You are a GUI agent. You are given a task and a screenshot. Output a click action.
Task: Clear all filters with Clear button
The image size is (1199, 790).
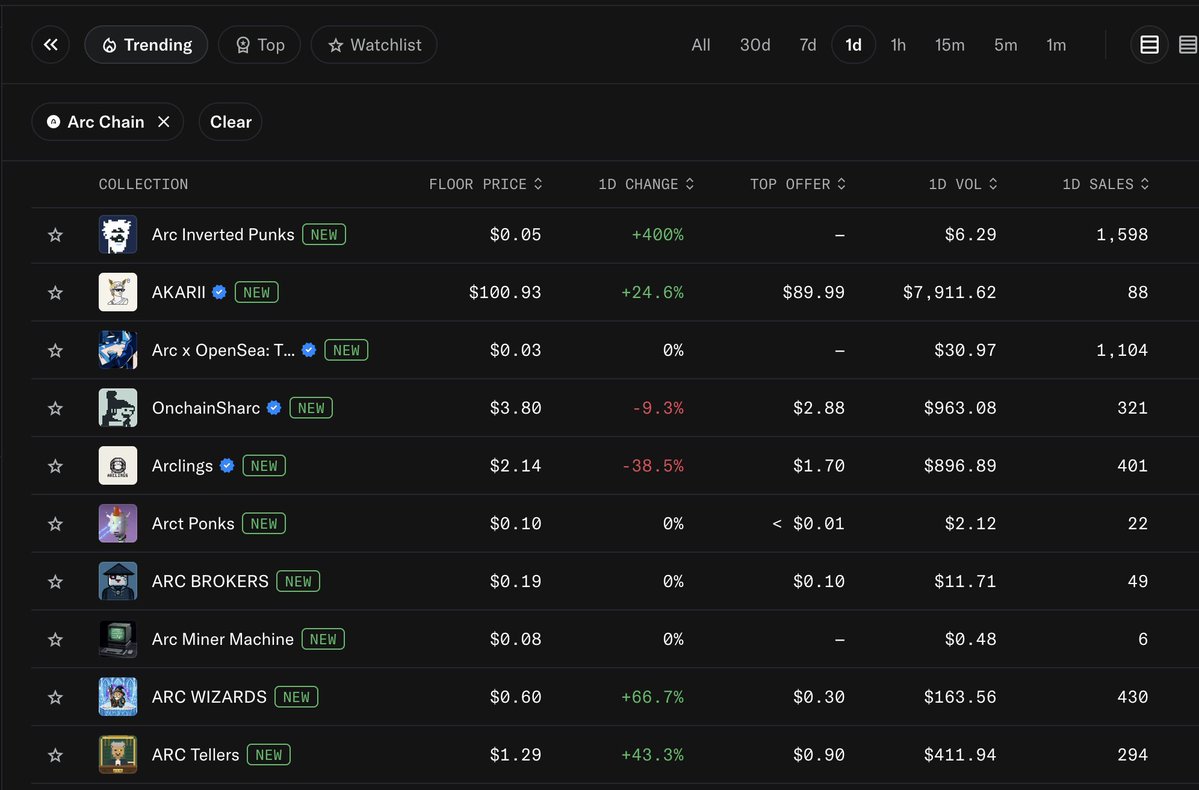pos(230,122)
